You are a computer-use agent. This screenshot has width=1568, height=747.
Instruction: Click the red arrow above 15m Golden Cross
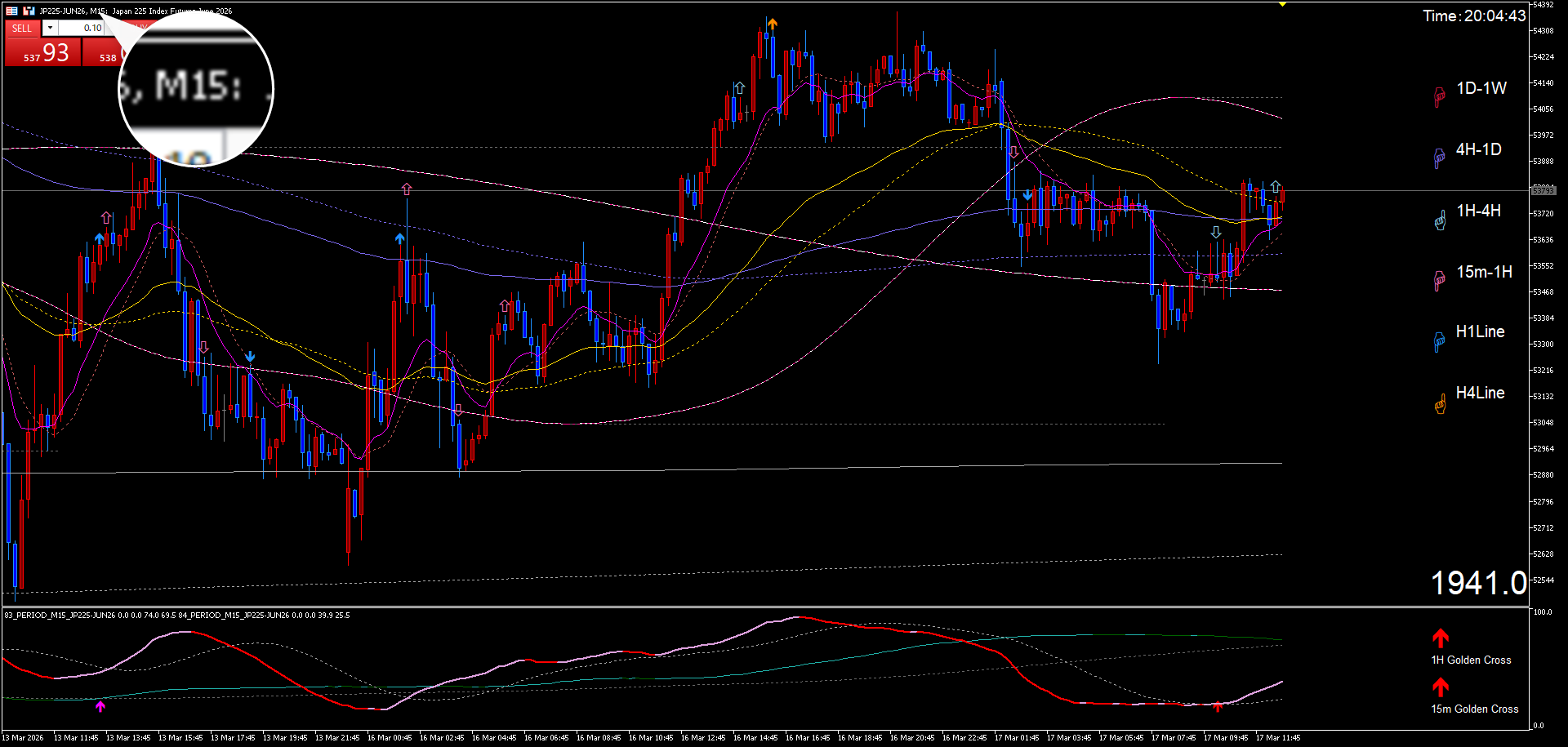point(1440,687)
